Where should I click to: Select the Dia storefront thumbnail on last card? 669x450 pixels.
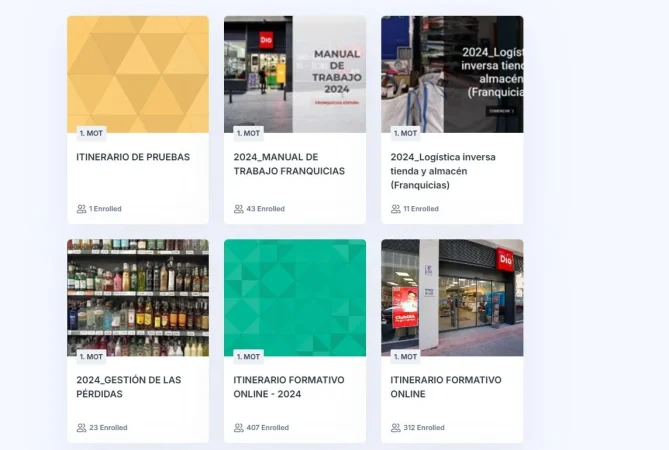point(452,298)
